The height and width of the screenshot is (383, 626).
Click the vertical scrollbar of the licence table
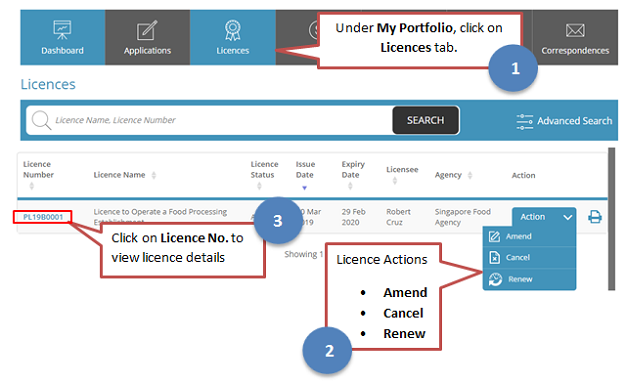(x=611, y=219)
